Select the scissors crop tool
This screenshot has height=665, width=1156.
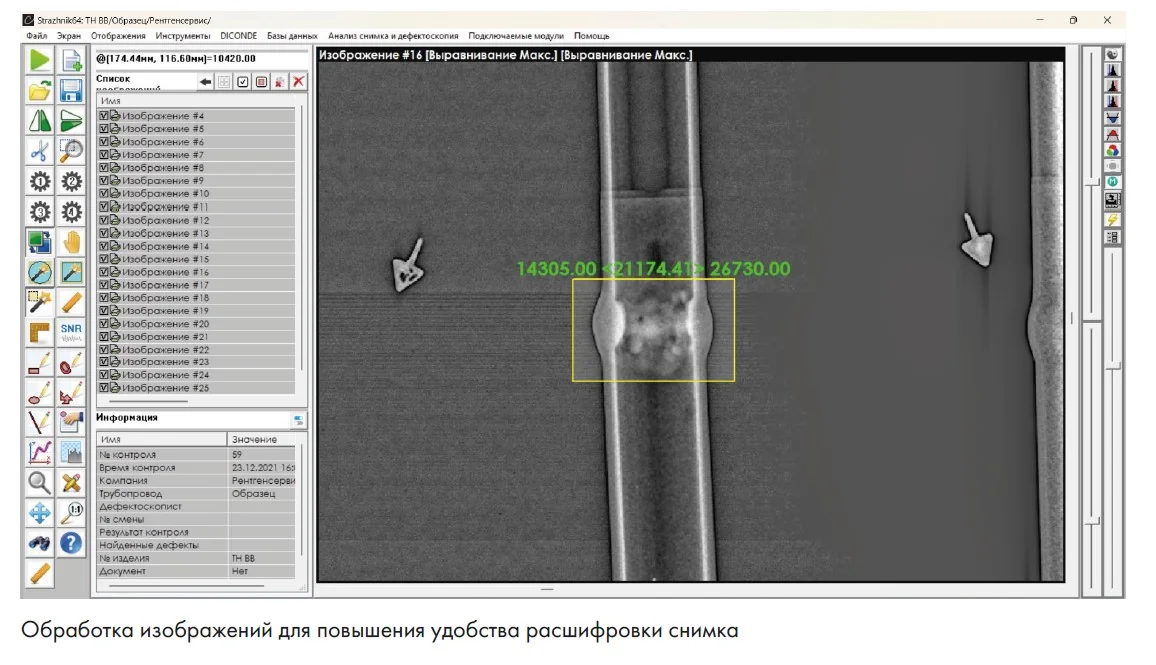pyautogui.click(x=40, y=150)
